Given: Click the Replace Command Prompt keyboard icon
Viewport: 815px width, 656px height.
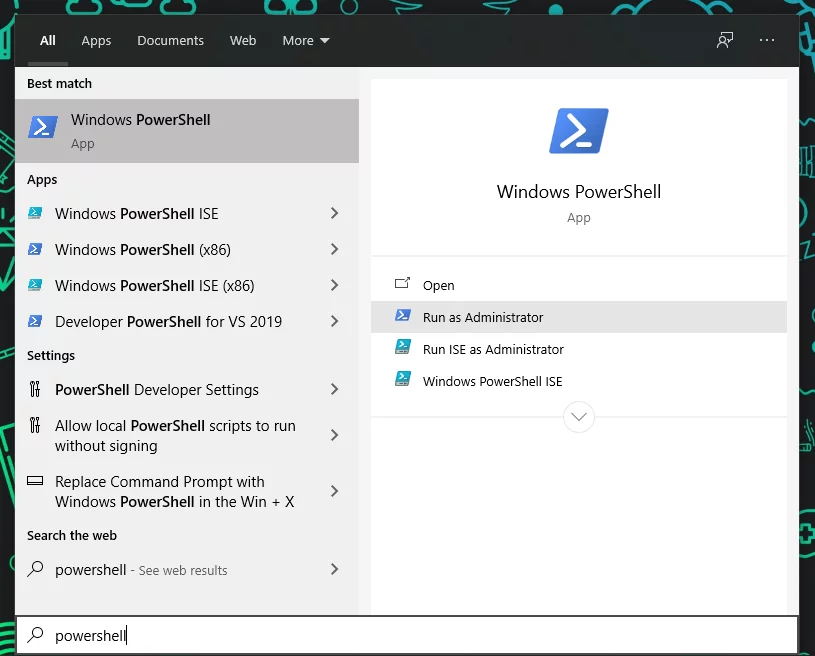Looking at the screenshot, I should click(35, 481).
